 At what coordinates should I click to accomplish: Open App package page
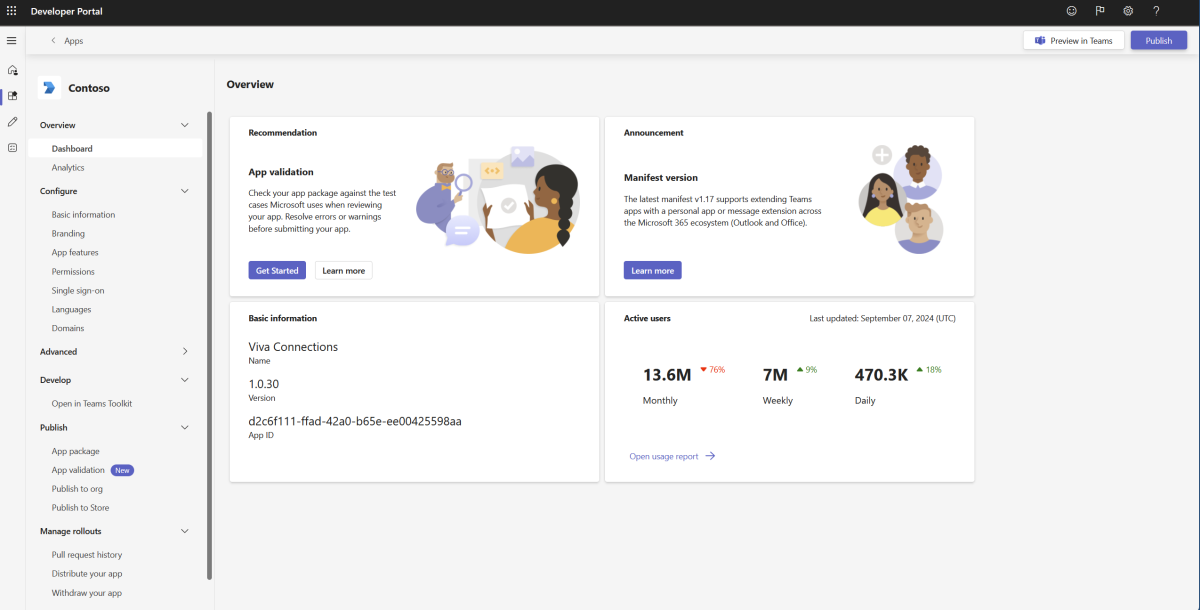tap(76, 451)
